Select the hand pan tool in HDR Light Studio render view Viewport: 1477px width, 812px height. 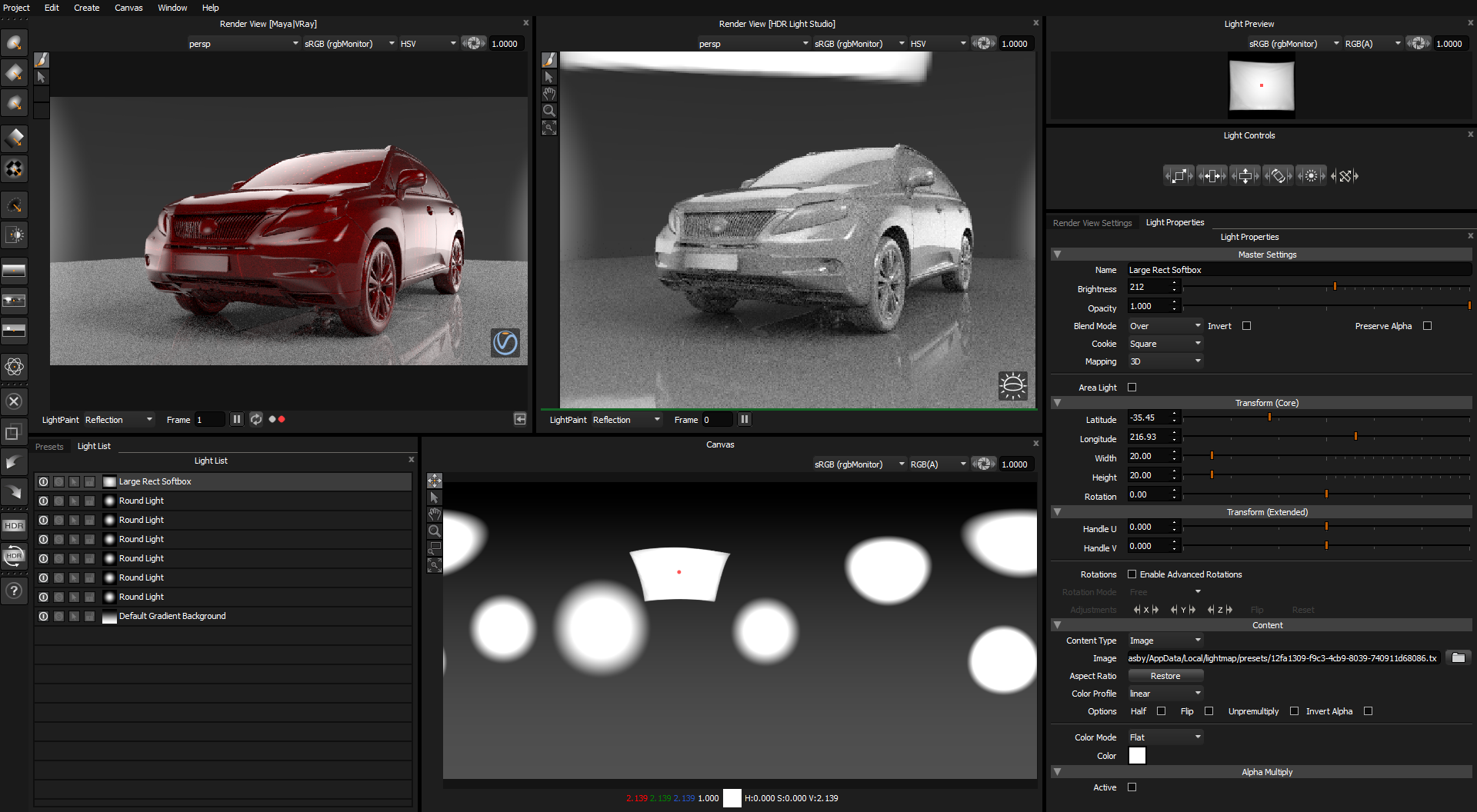click(x=549, y=94)
